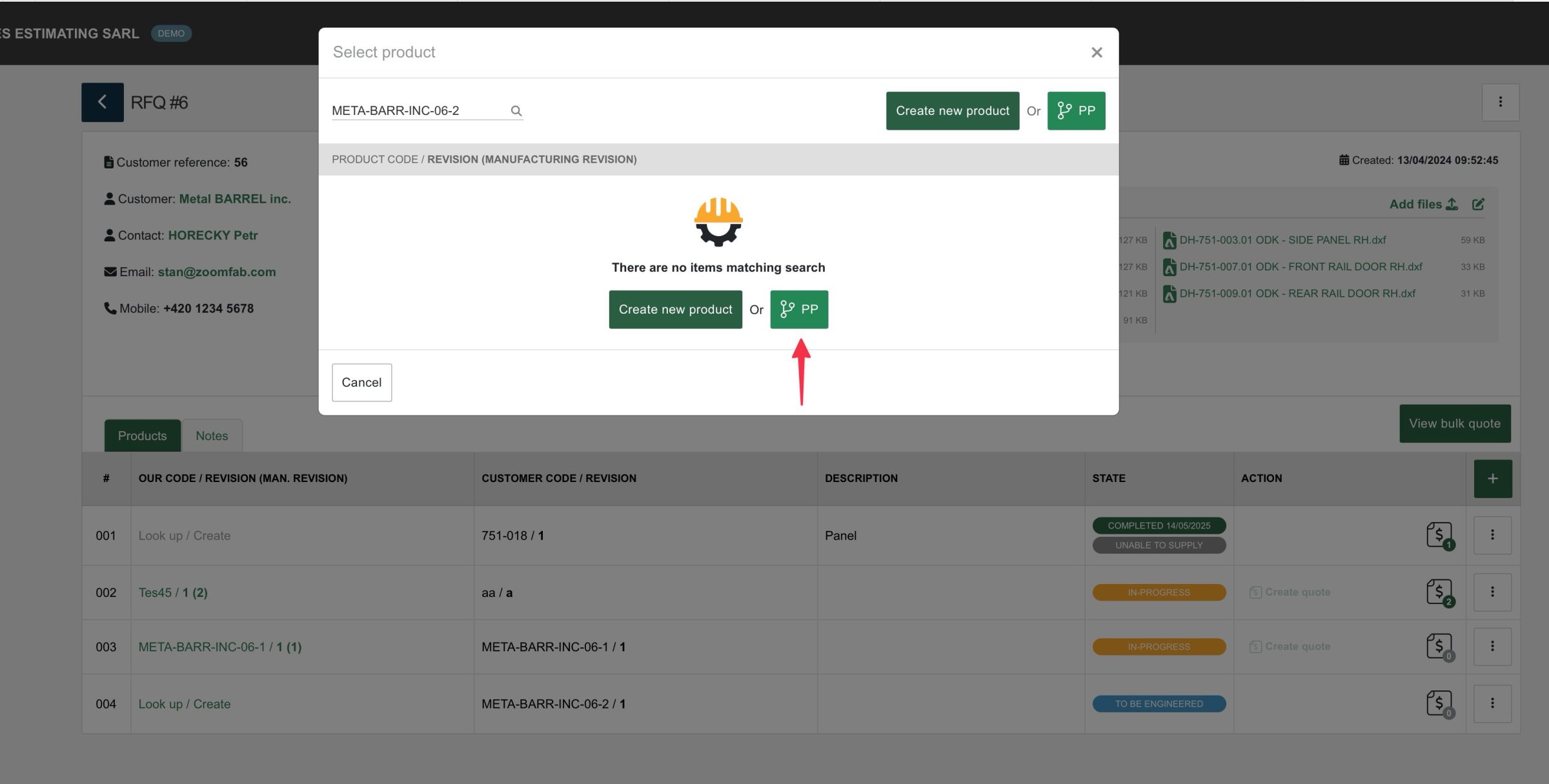1549x784 pixels.
Task: Close the Select product dialog
Action: click(x=1096, y=52)
